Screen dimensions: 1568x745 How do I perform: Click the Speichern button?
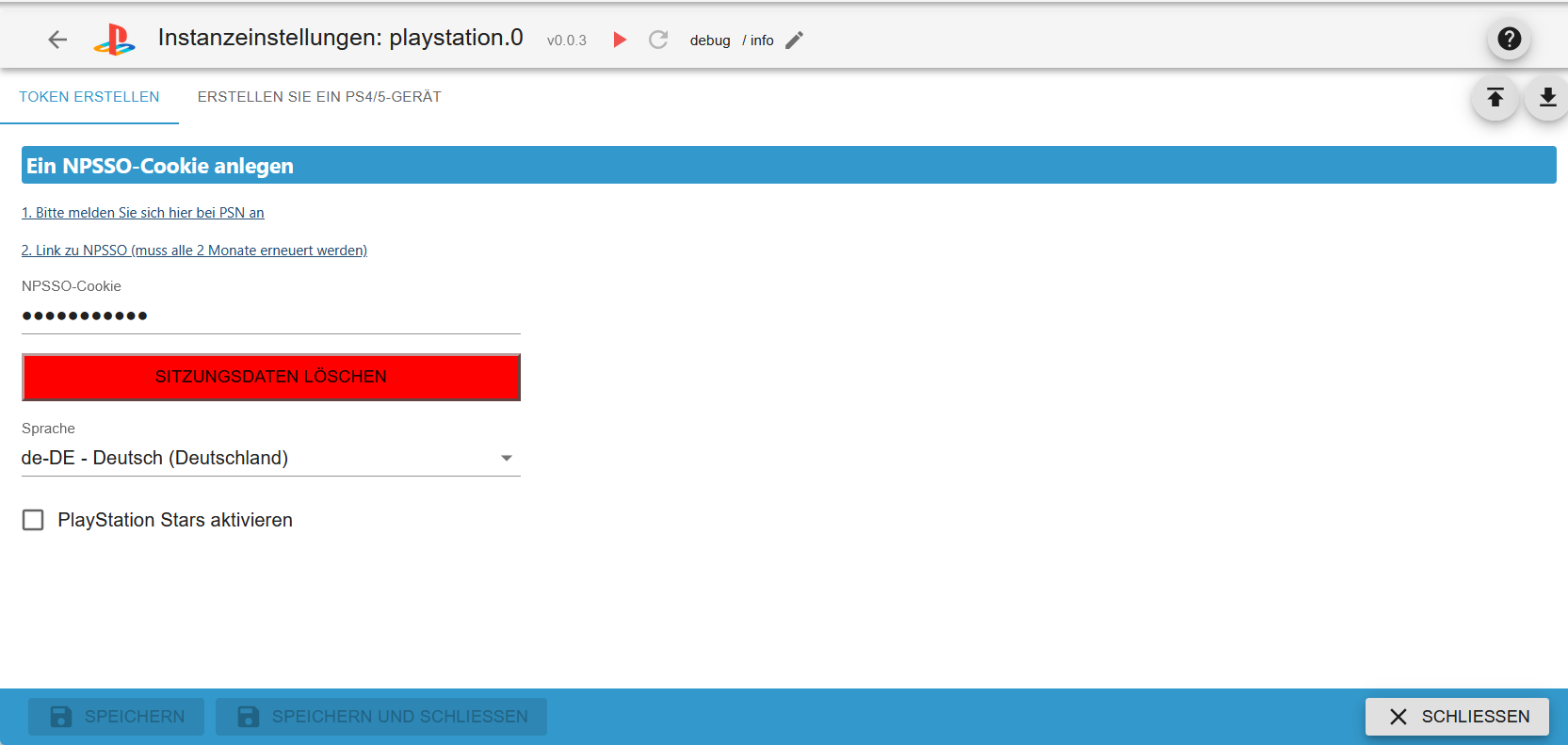click(x=116, y=717)
